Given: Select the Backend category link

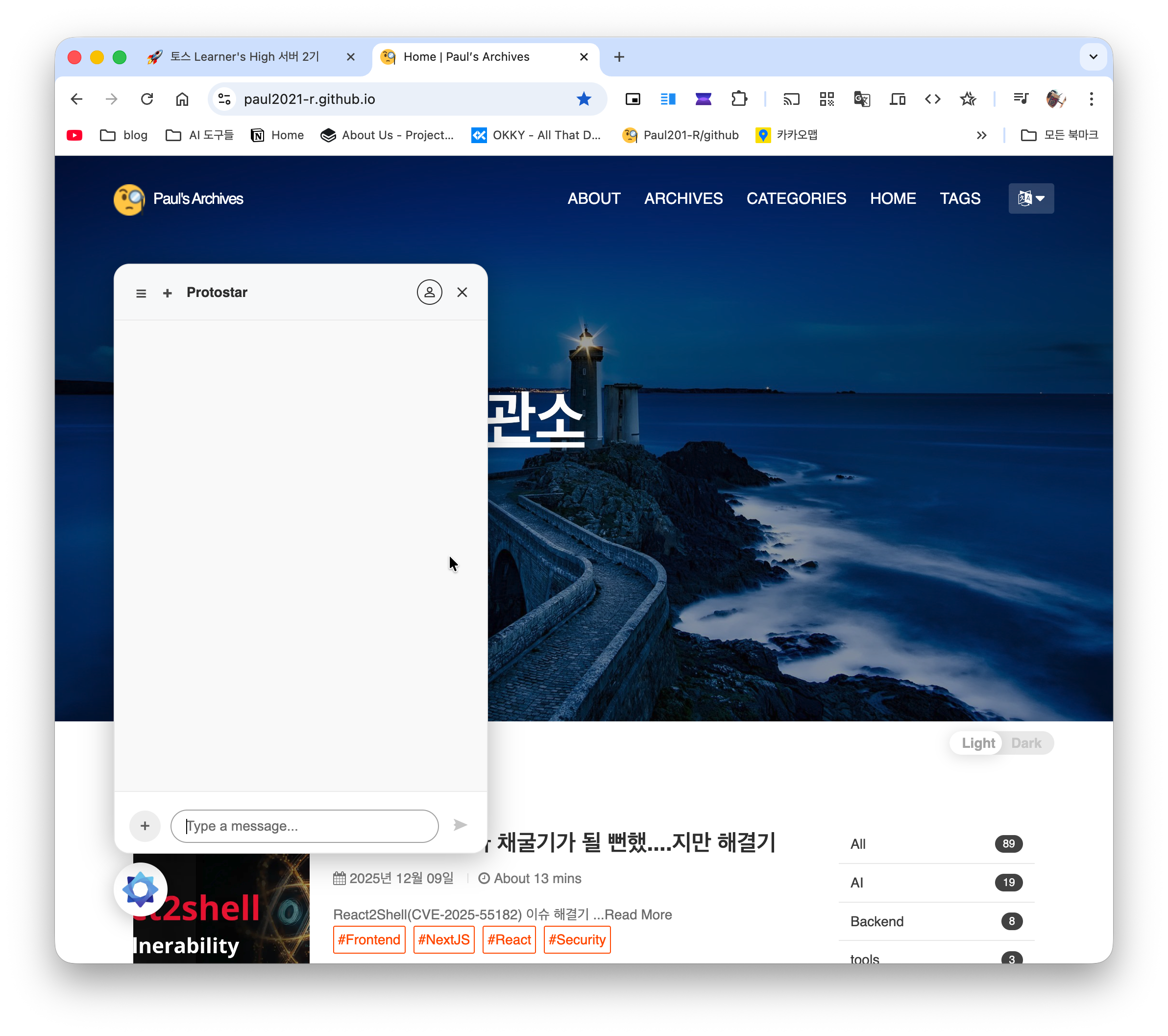Looking at the screenshot, I should pos(876,921).
